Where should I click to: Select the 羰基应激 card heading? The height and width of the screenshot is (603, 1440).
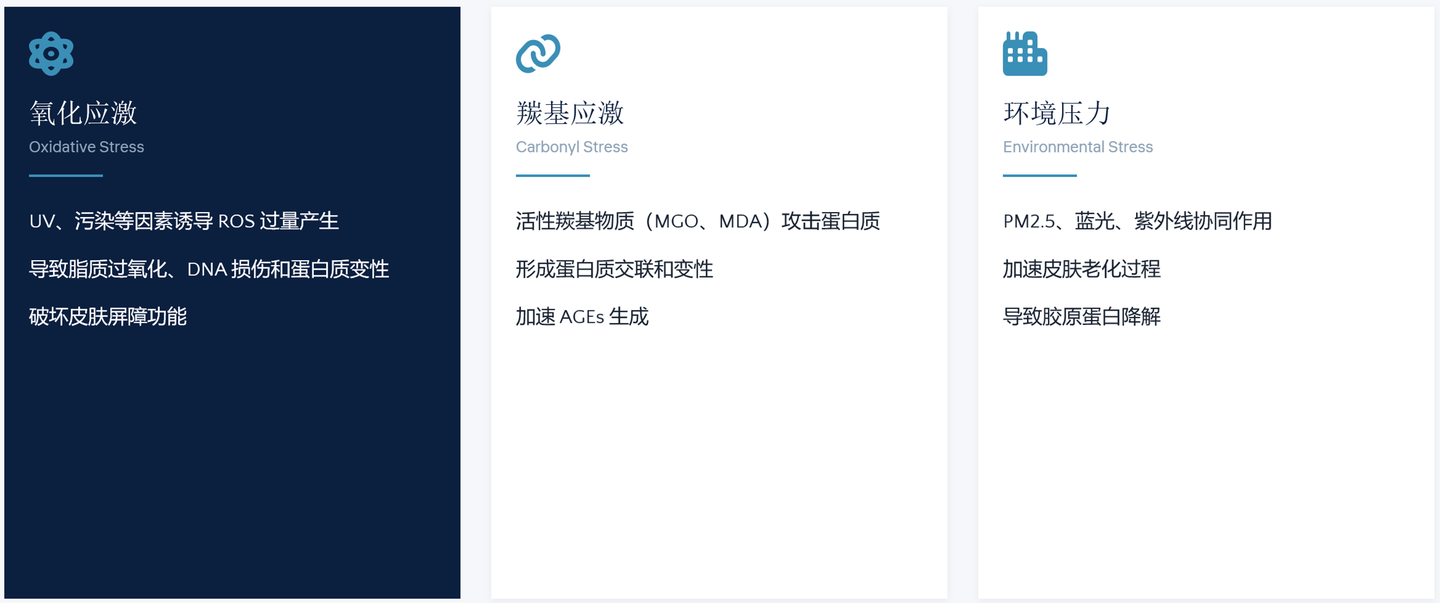tap(570, 113)
